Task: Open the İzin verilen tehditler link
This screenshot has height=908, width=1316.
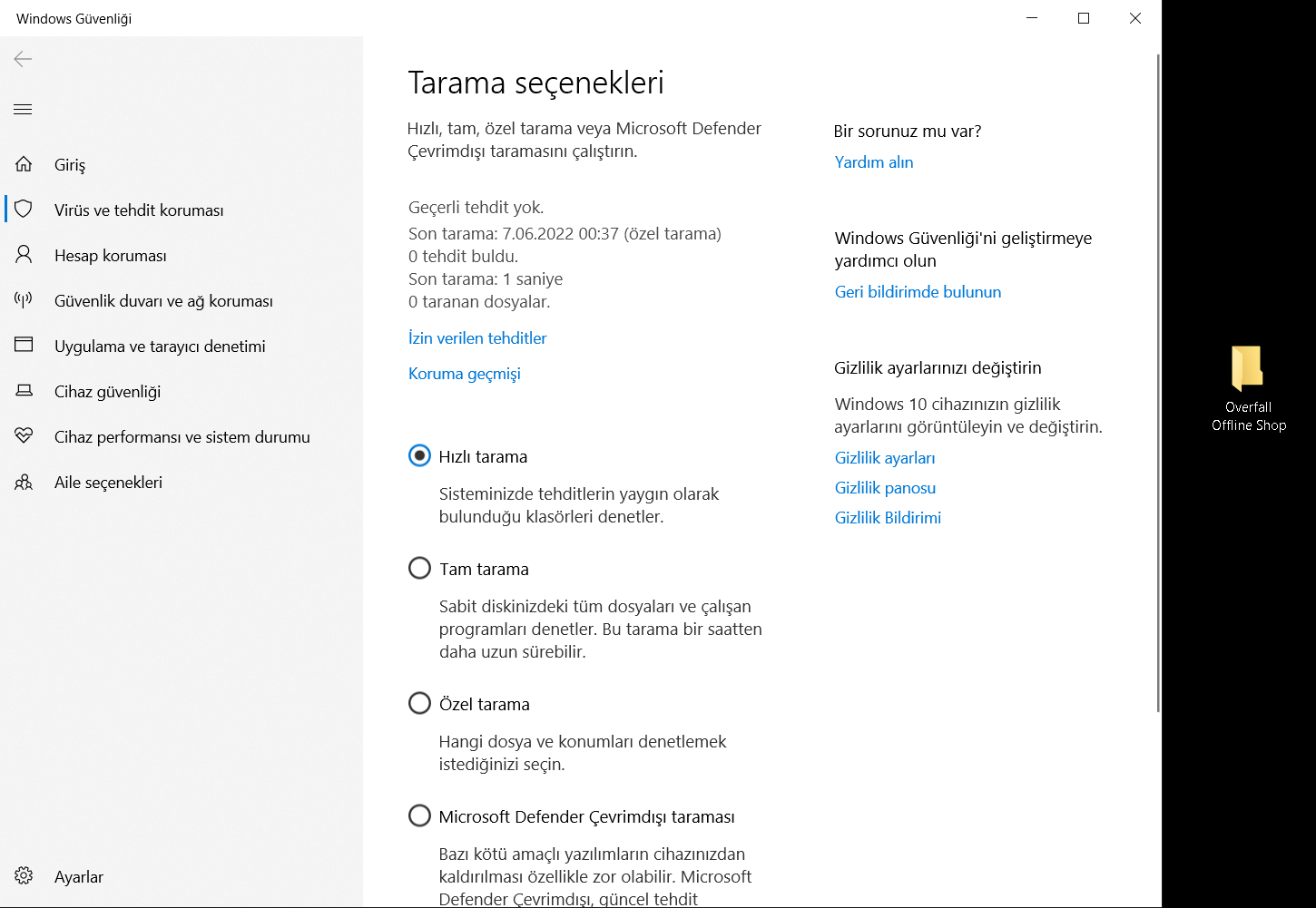Action: tap(477, 338)
